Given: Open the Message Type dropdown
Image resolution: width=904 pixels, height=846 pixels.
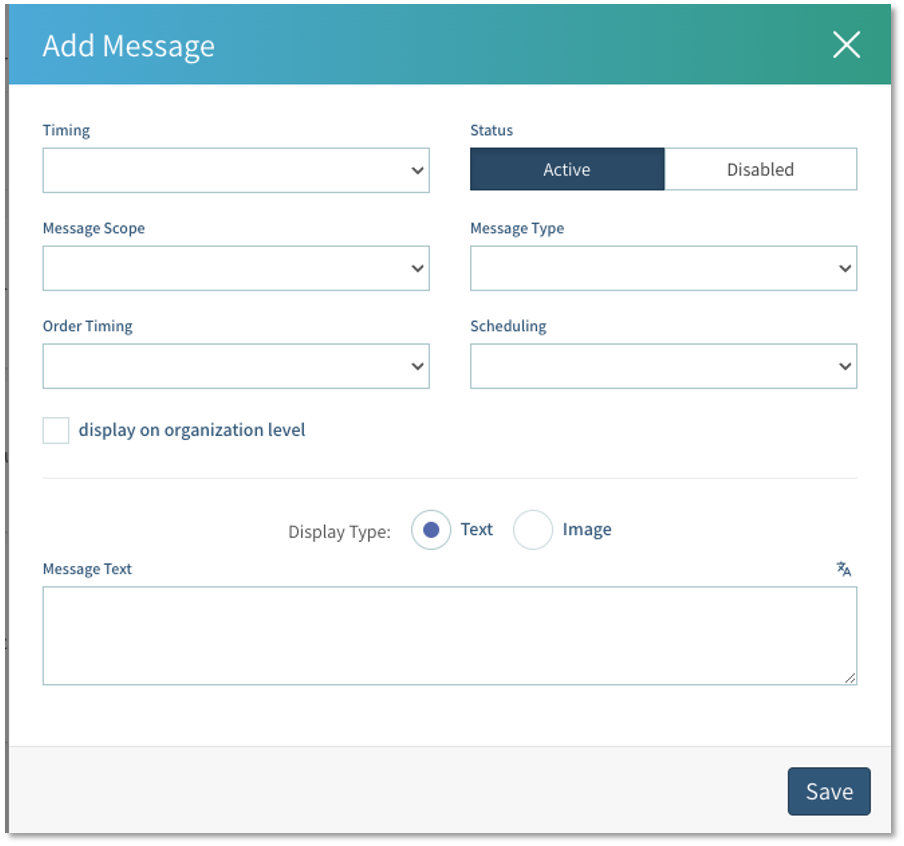Looking at the screenshot, I should pyautogui.click(x=663, y=268).
